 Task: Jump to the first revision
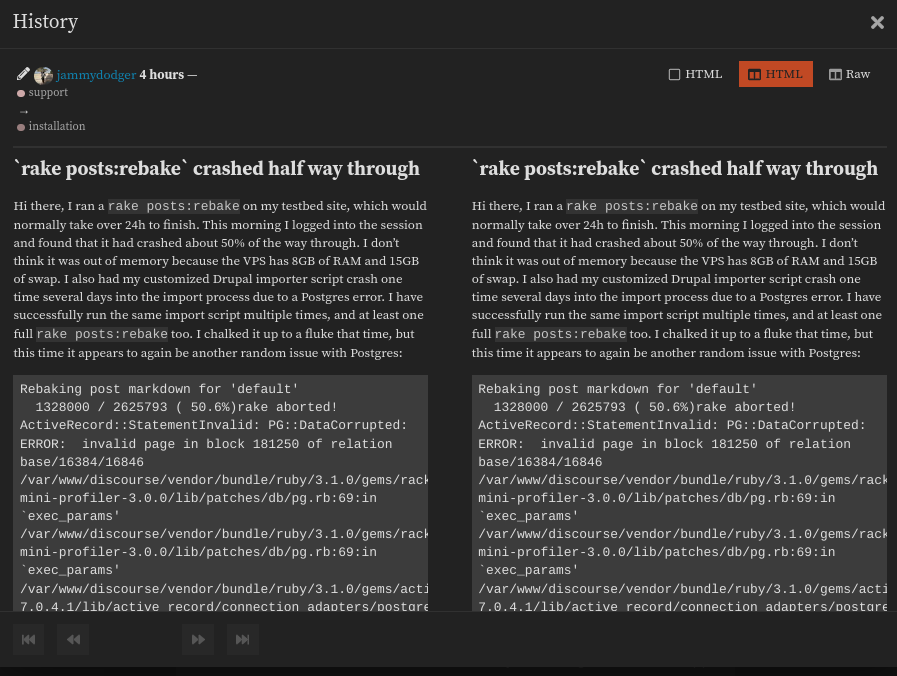[x=29, y=639]
